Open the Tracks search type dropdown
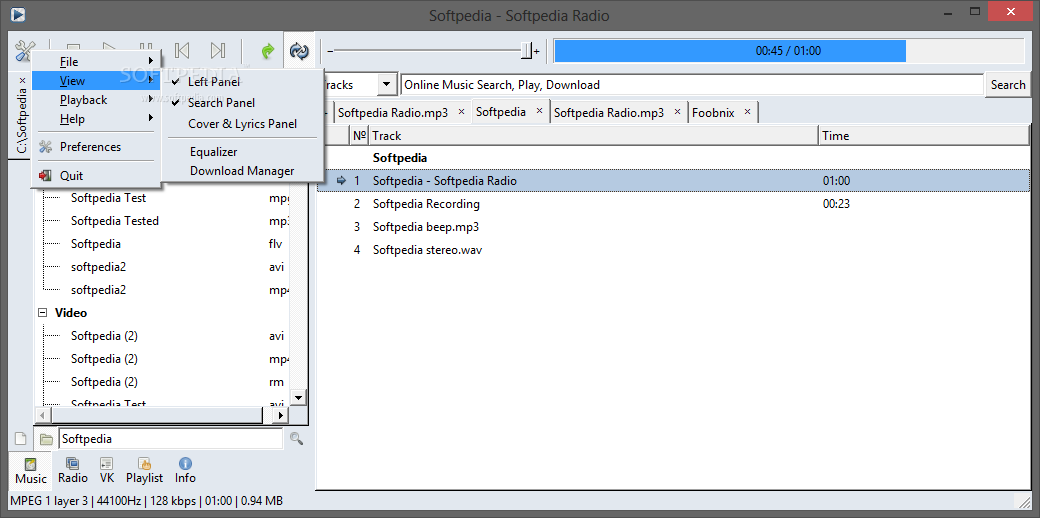This screenshot has width=1040, height=518. click(385, 85)
